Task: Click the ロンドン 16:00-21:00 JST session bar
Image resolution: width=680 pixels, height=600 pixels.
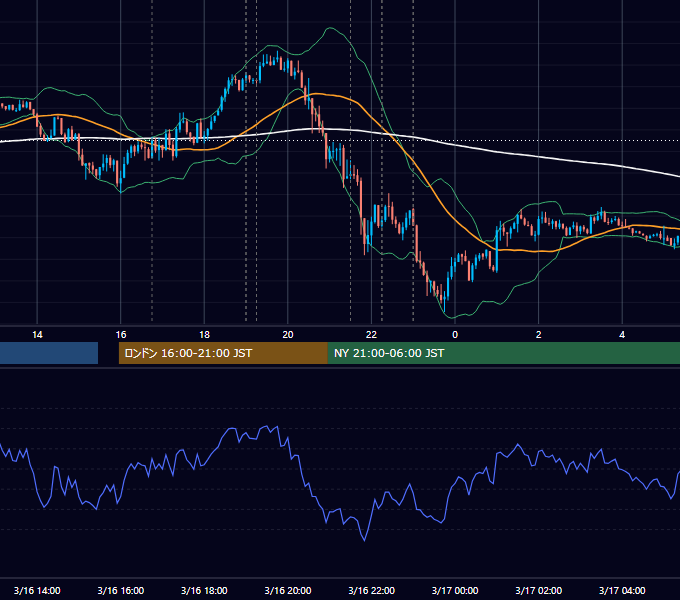Action: click(223, 353)
